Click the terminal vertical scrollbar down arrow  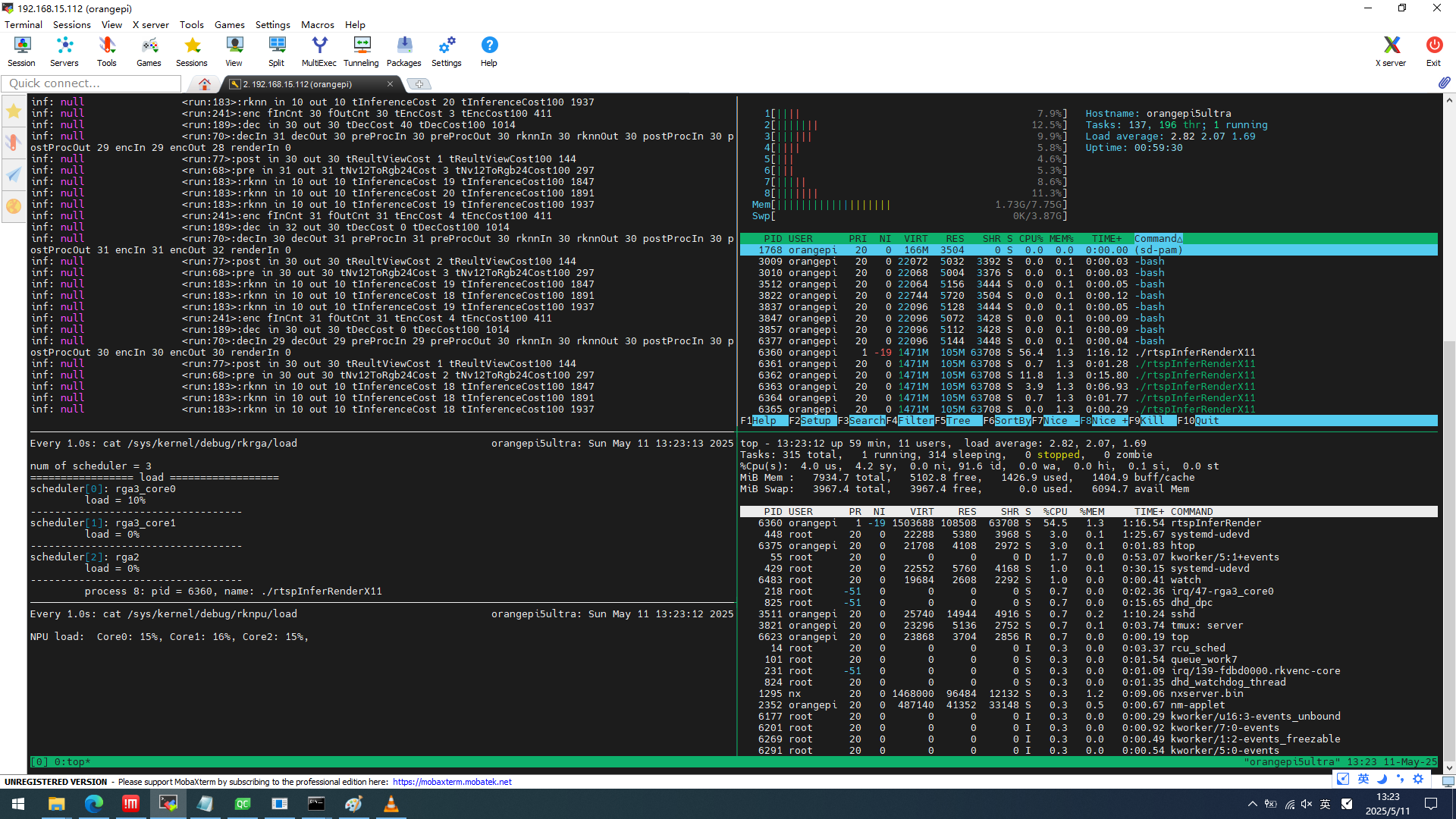[1449, 767]
